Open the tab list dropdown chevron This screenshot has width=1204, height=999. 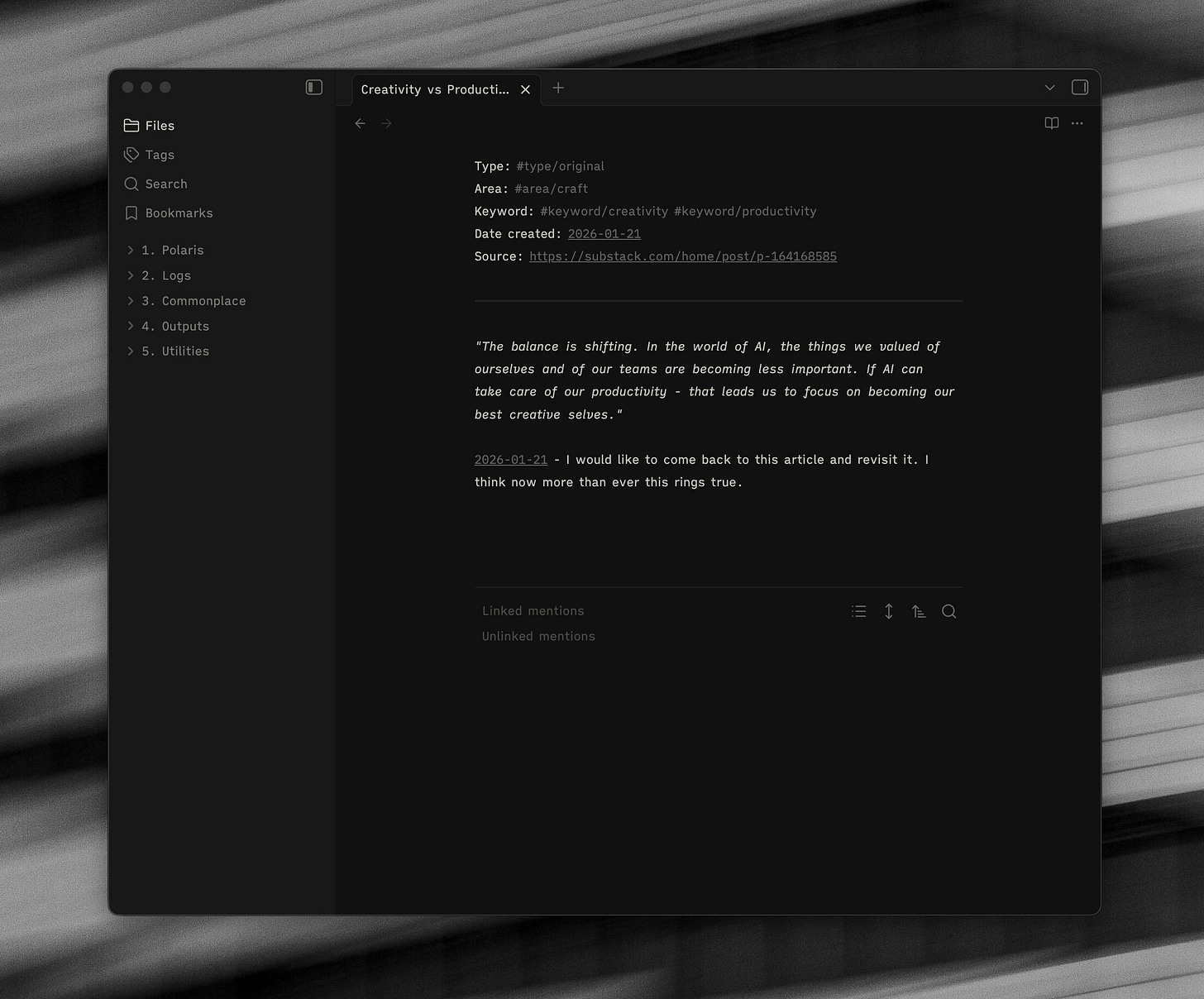click(x=1050, y=88)
